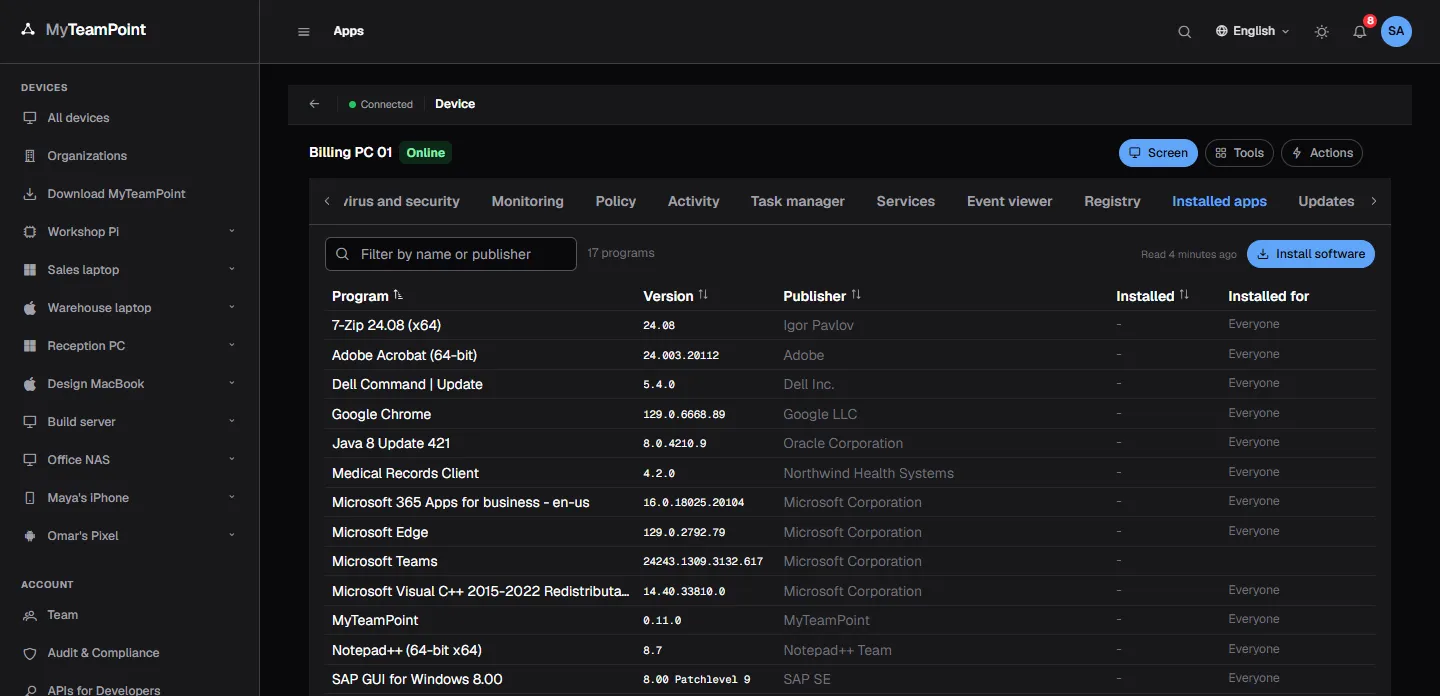The width and height of the screenshot is (1440, 696).
Task: Toggle the hamburger sidebar menu icon
Action: (x=304, y=32)
